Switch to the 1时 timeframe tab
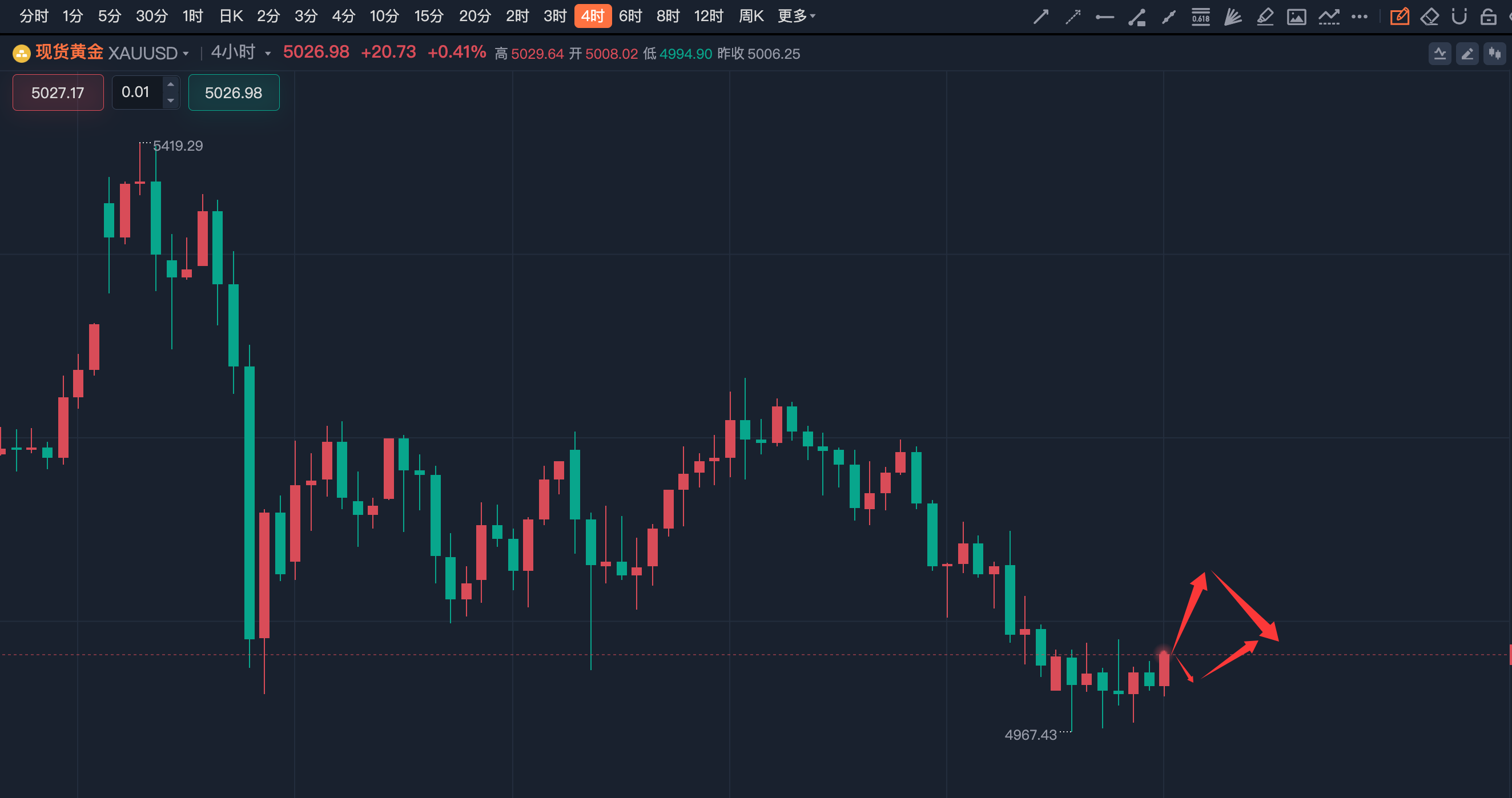The width and height of the screenshot is (1512, 798). point(192,16)
